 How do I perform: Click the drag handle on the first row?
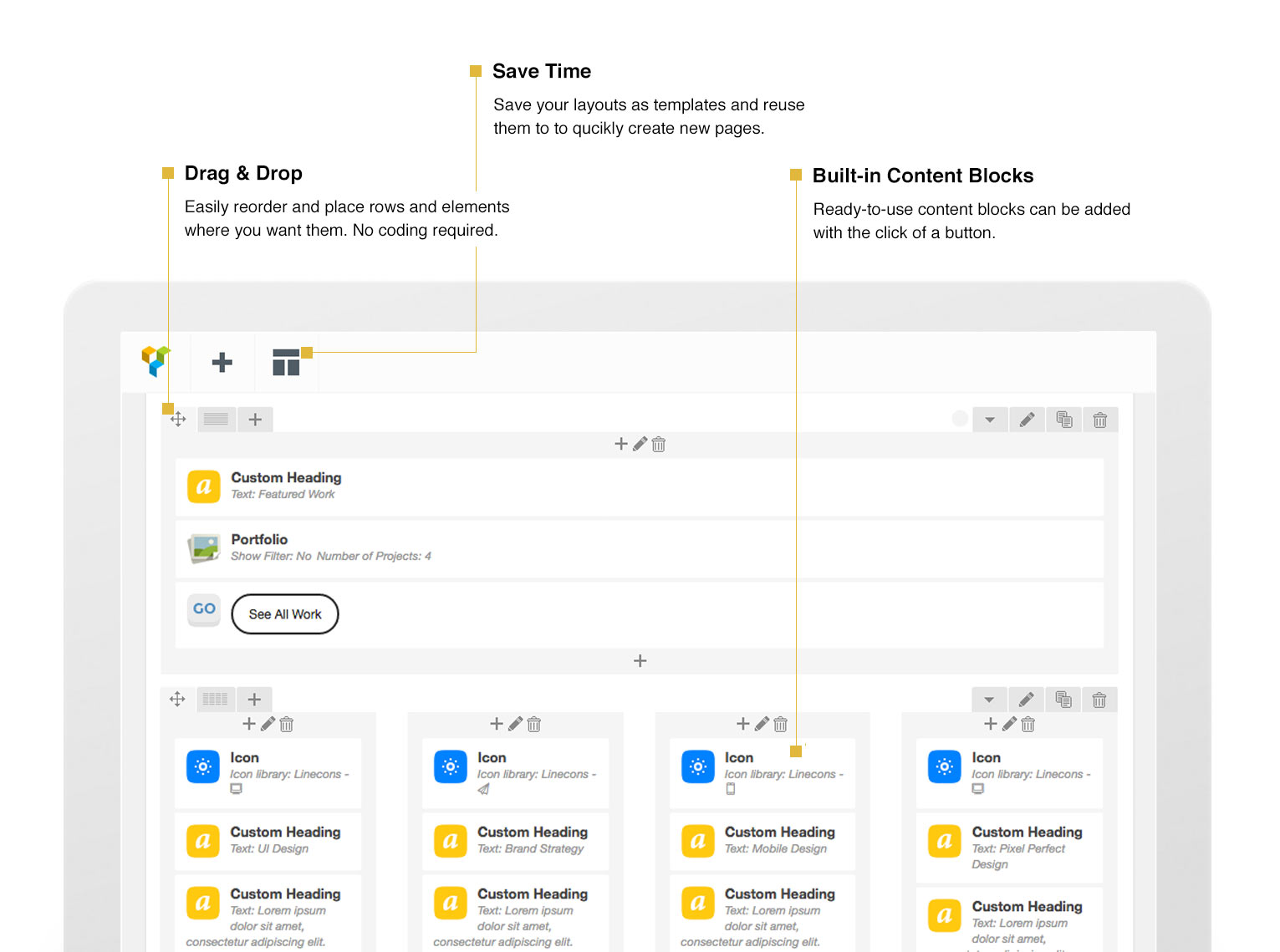178,419
